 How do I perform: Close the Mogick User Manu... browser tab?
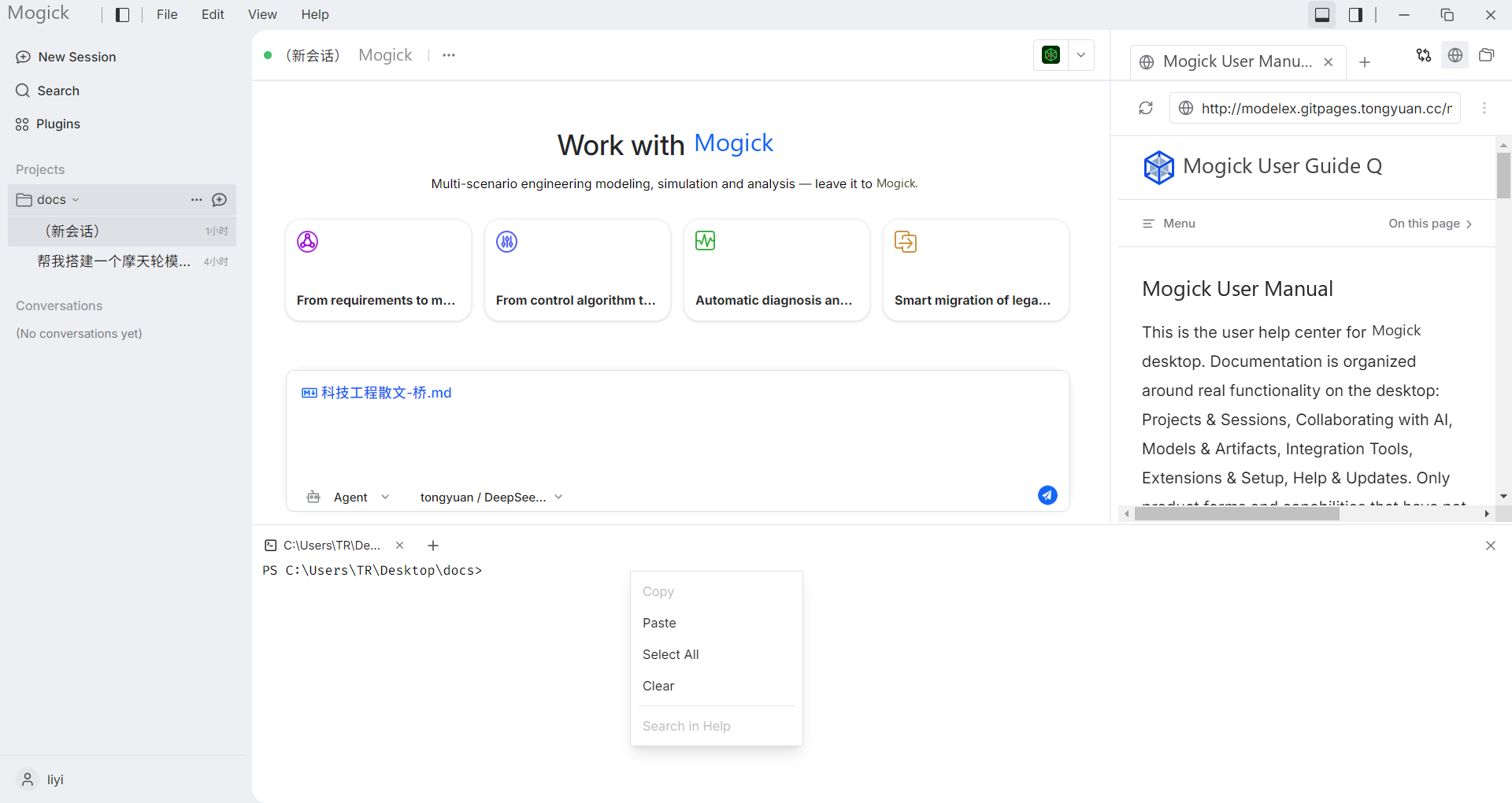1329,62
